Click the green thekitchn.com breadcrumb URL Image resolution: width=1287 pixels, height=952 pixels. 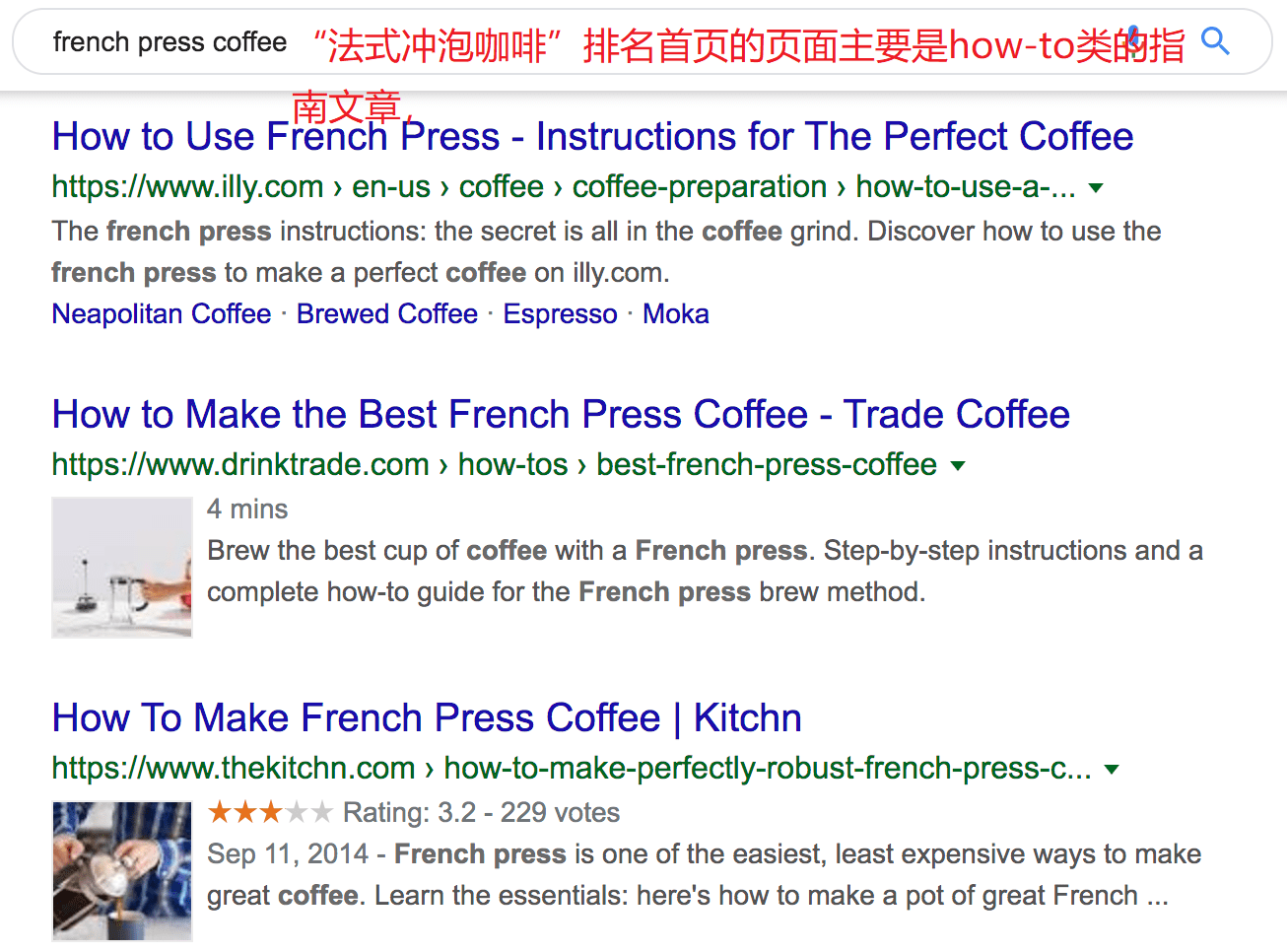tap(572, 768)
